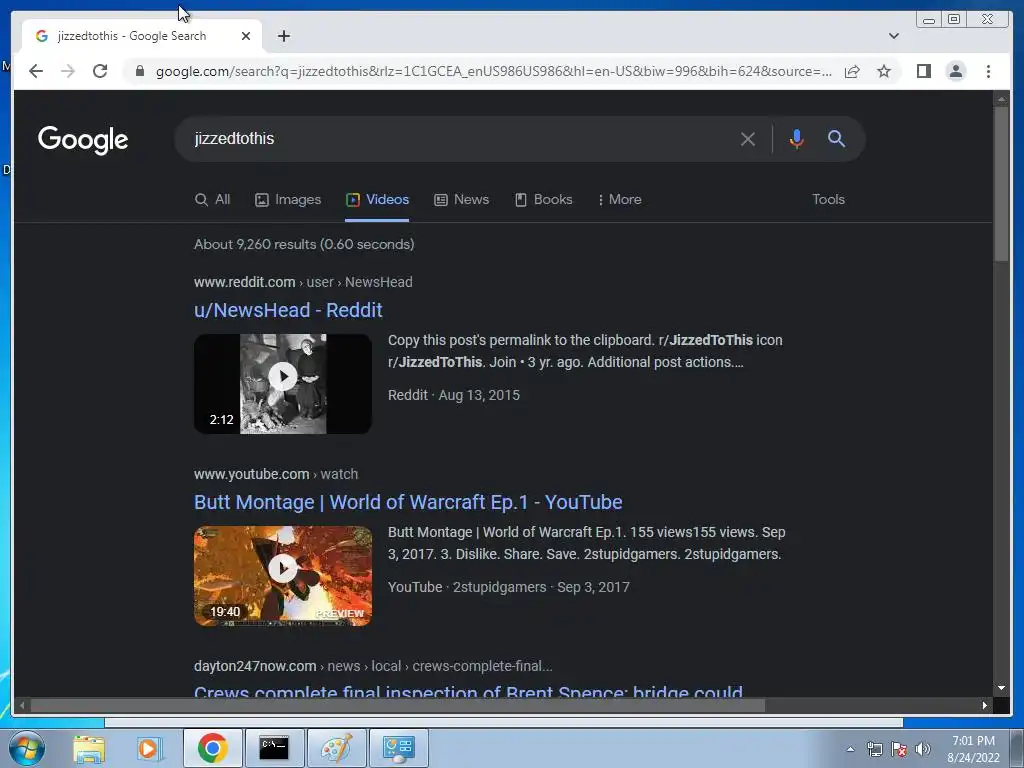Image resolution: width=1024 pixels, height=768 pixels.
Task: Click the browser forward arrow
Action: tap(68, 71)
